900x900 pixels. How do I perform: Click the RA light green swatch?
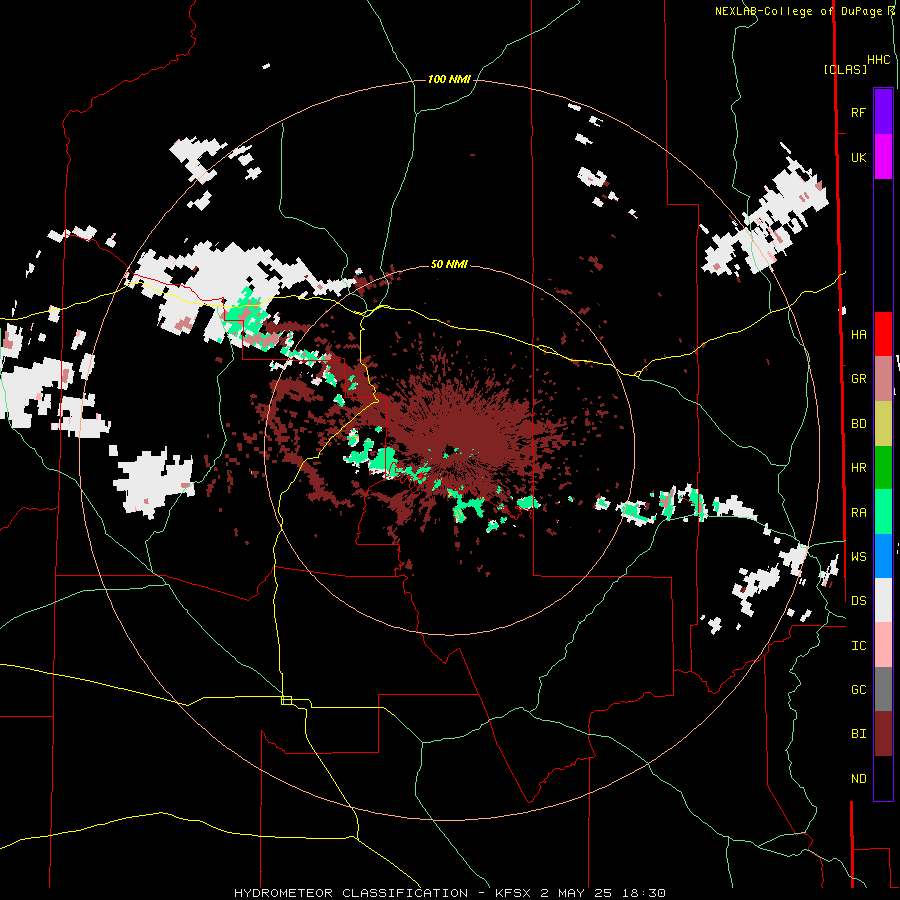click(x=883, y=512)
